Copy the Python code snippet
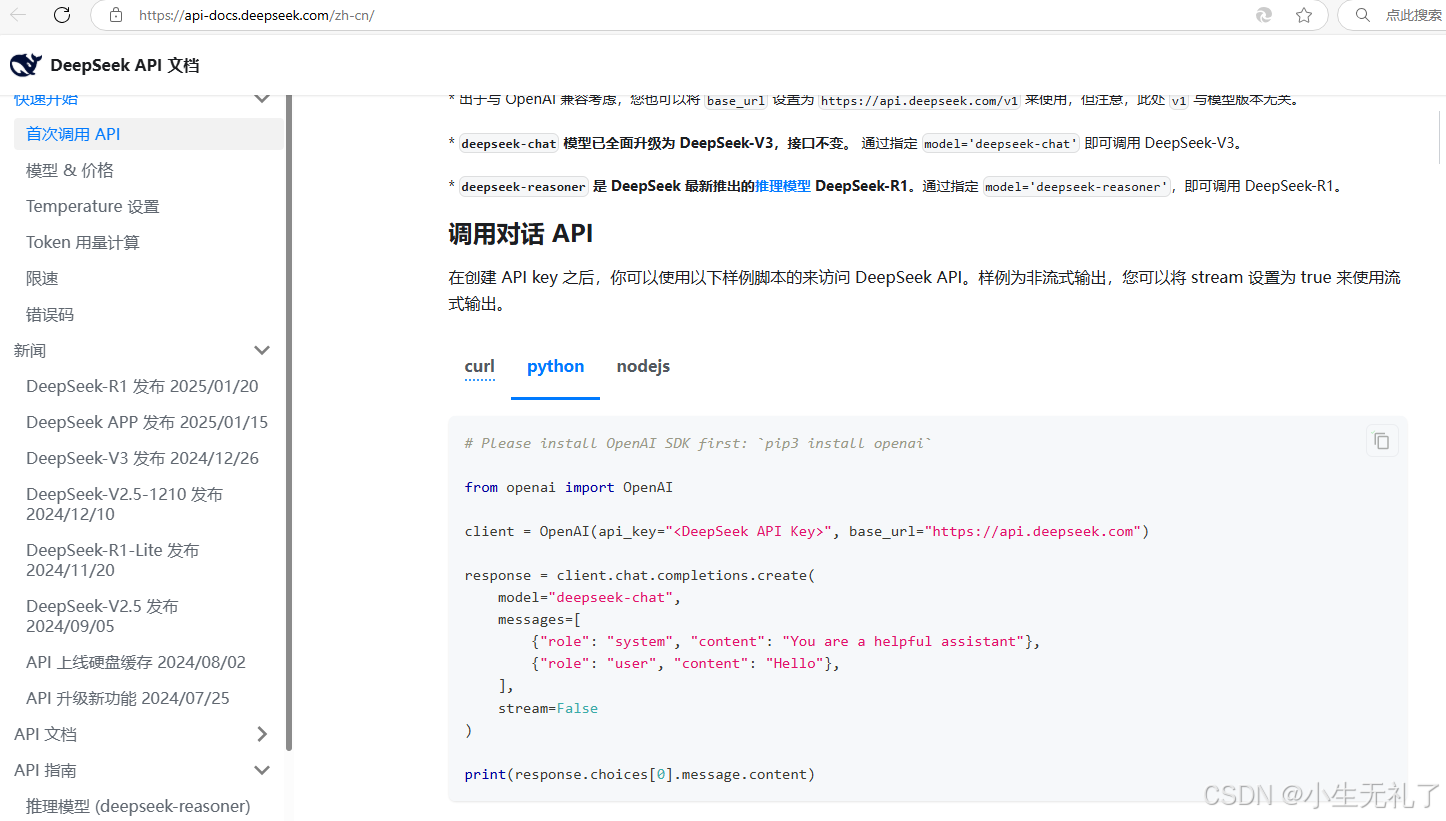The image size is (1446, 821). click(x=1381, y=440)
